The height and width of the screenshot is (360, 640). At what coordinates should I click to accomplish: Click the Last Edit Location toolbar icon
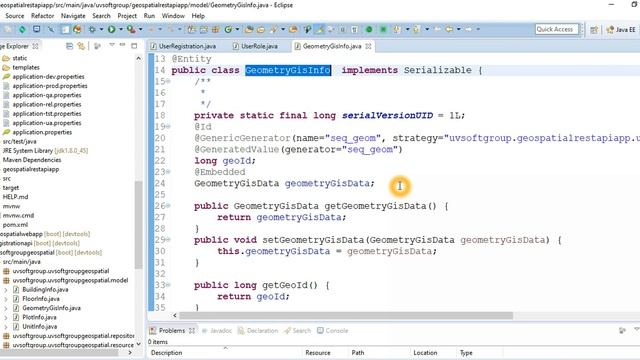(437, 29)
